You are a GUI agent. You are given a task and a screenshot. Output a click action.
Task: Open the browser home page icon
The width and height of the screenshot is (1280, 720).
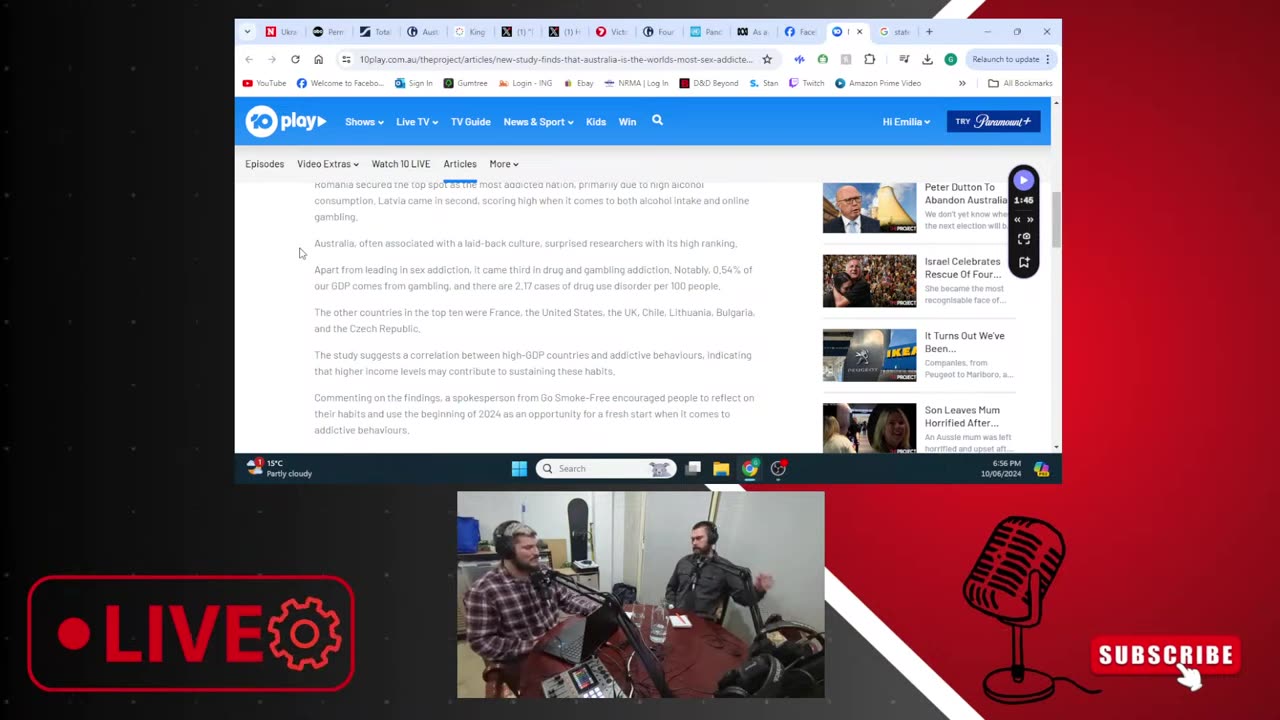tap(318, 59)
